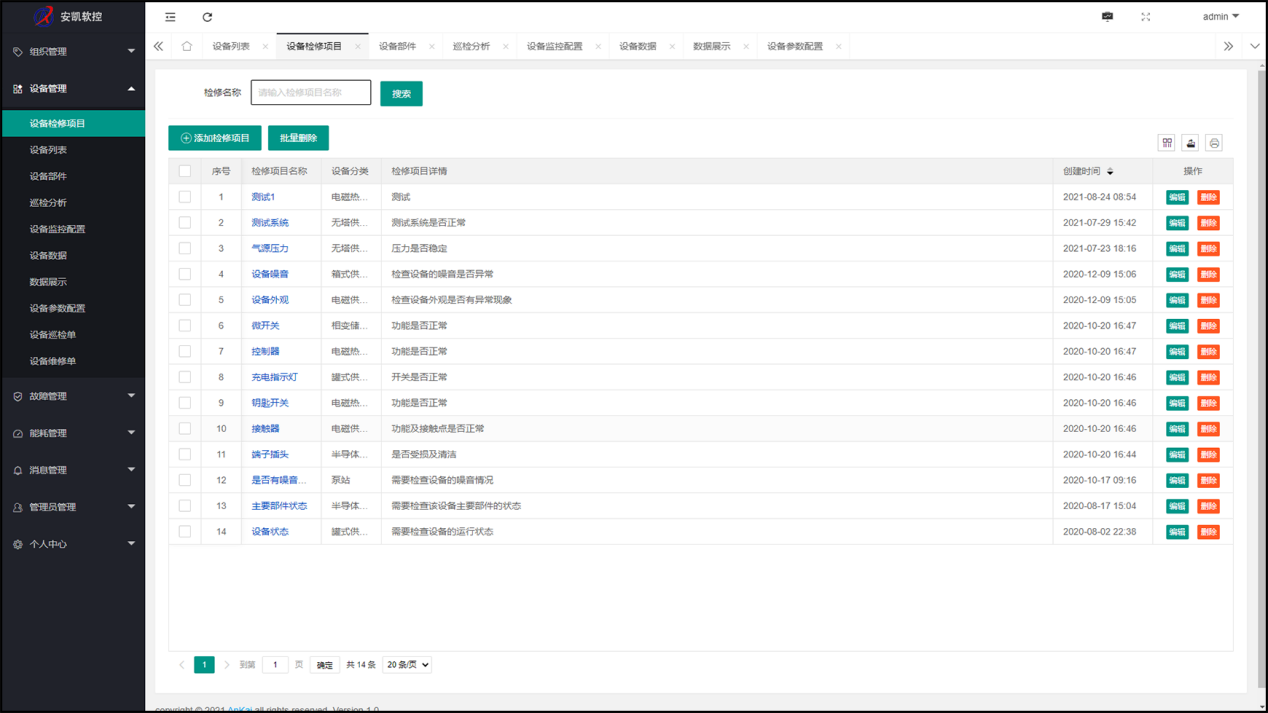Open the 20 条/页 page size dropdown

(x=406, y=665)
